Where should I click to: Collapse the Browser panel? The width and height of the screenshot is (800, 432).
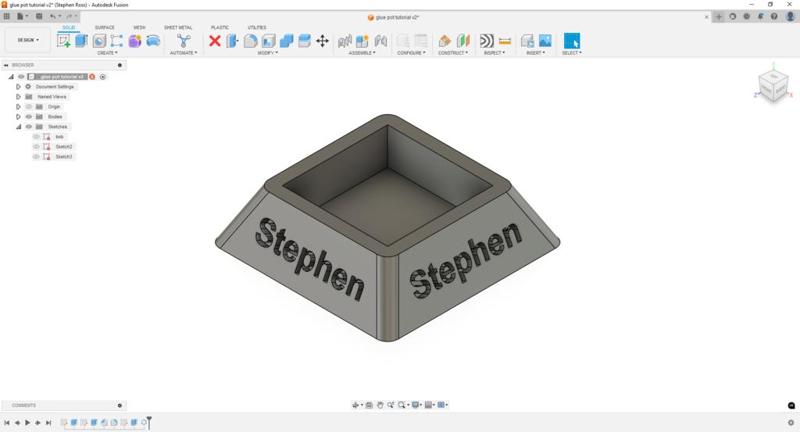(6, 65)
